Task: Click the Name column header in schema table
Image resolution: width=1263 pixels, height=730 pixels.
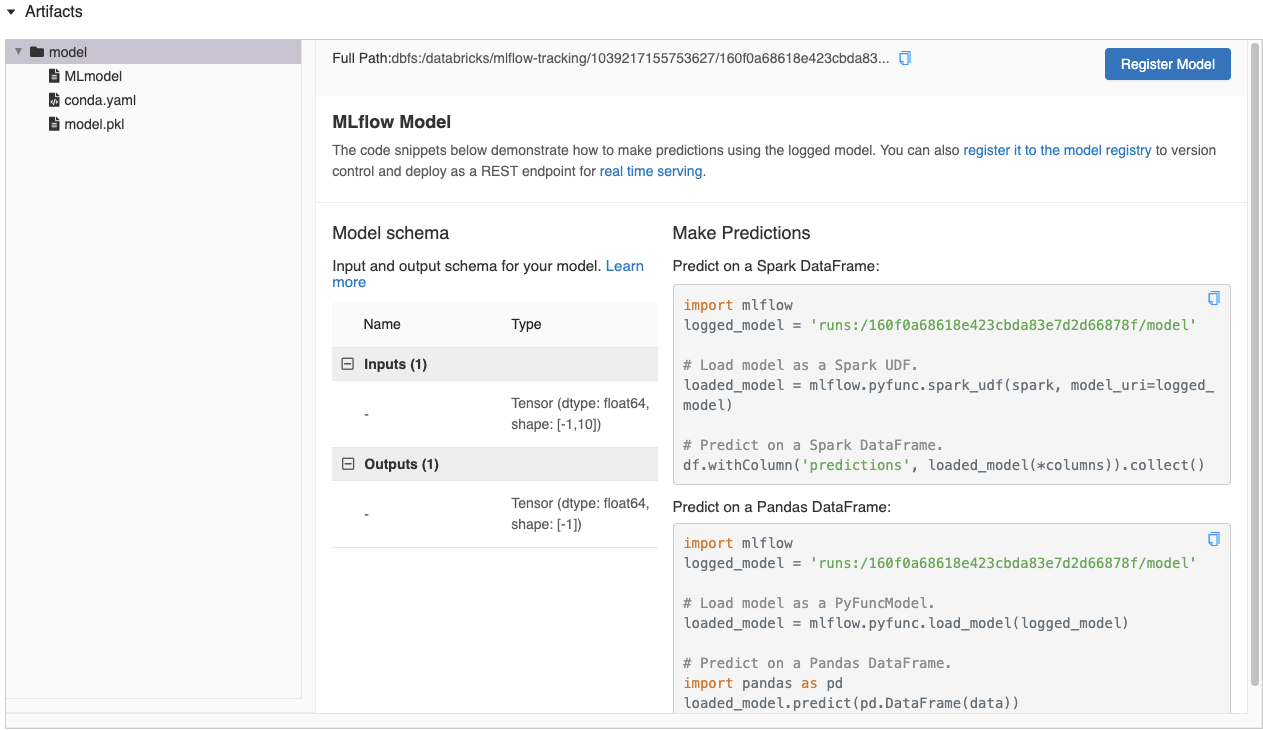Action: point(382,324)
